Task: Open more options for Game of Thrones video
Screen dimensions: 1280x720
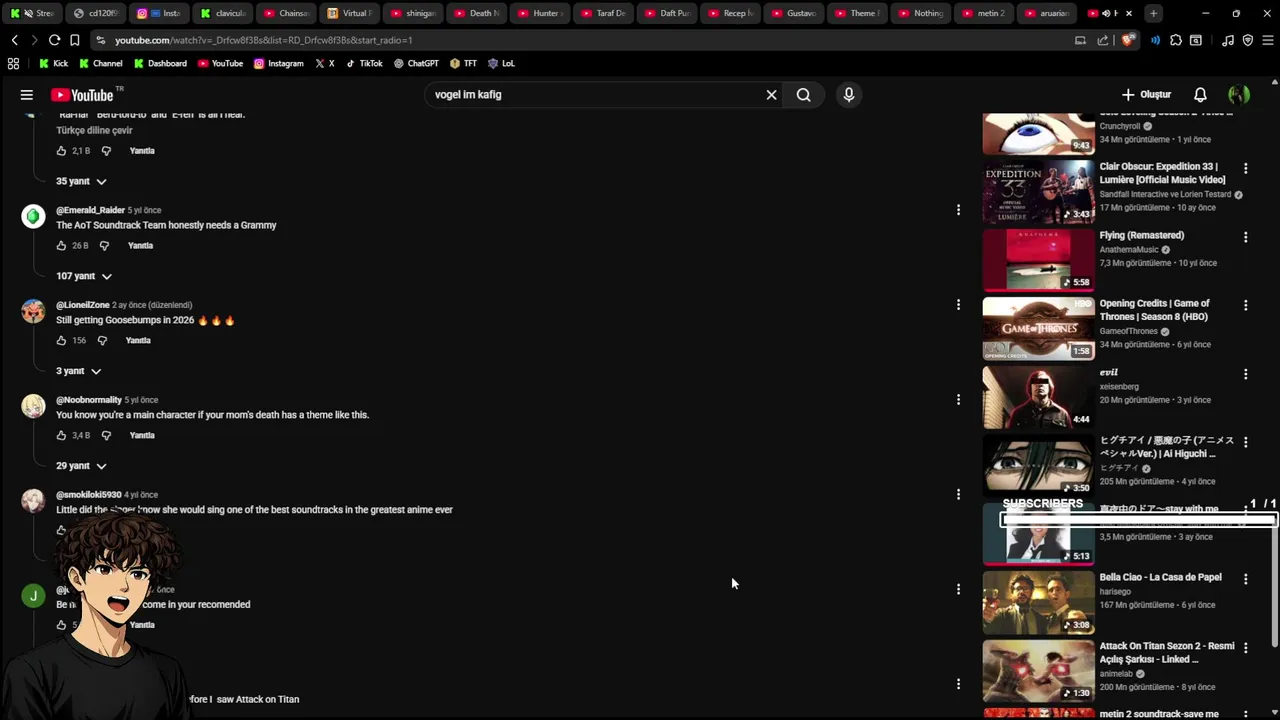Action: (x=1245, y=306)
